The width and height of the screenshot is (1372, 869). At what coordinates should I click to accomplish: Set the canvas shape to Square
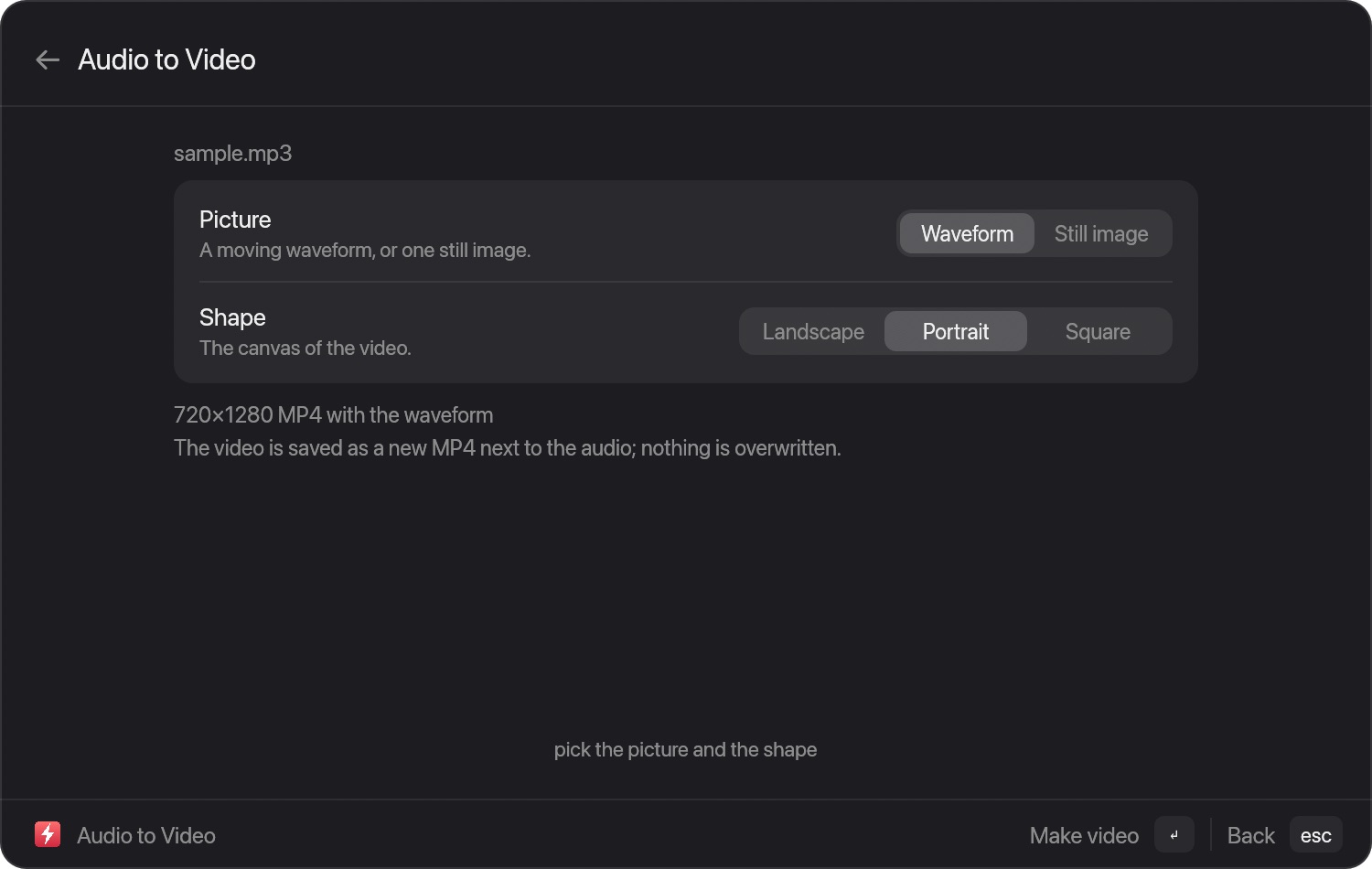pyautogui.click(x=1098, y=331)
